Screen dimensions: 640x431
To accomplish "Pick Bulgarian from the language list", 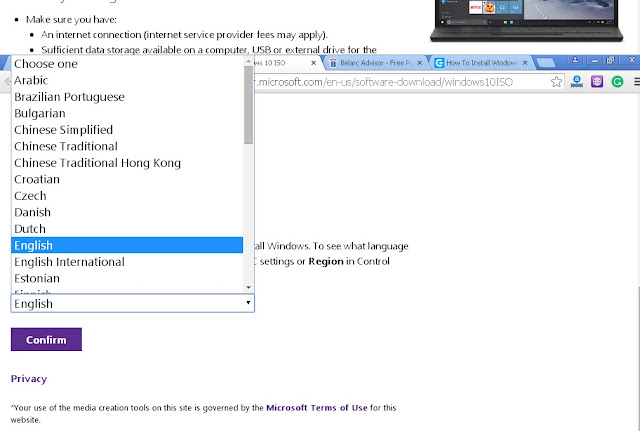I will tap(127, 113).
